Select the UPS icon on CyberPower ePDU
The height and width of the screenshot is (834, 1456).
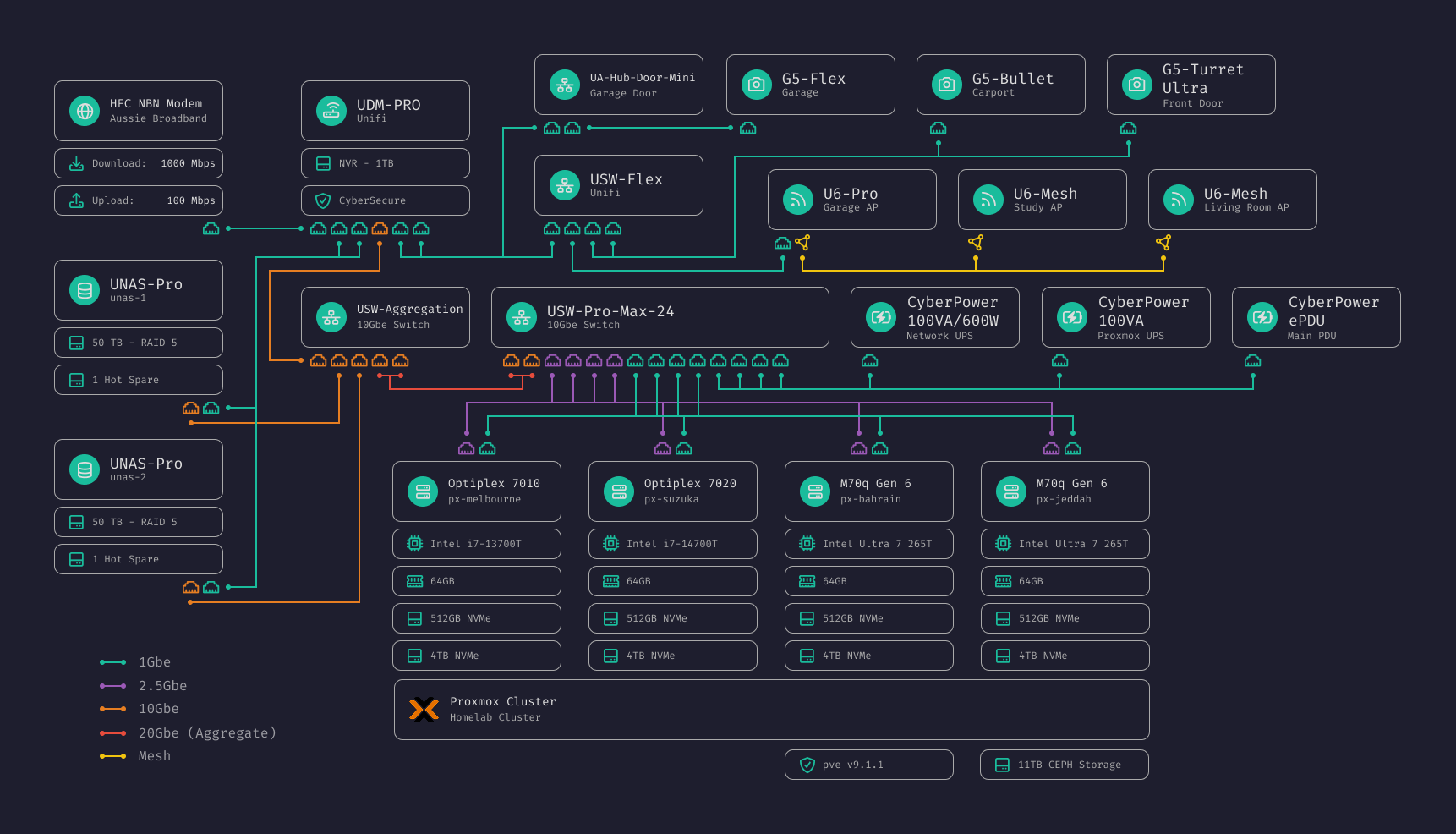(x=1262, y=317)
